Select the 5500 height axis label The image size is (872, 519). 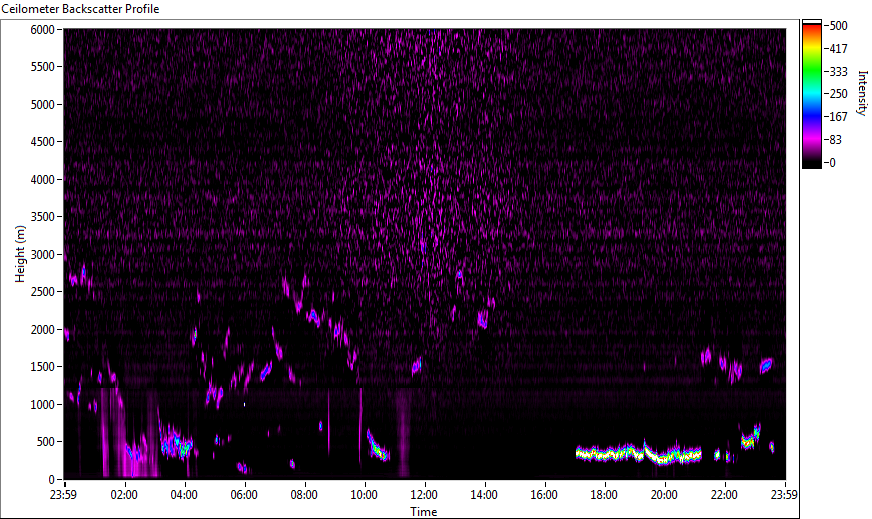tap(42, 67)
